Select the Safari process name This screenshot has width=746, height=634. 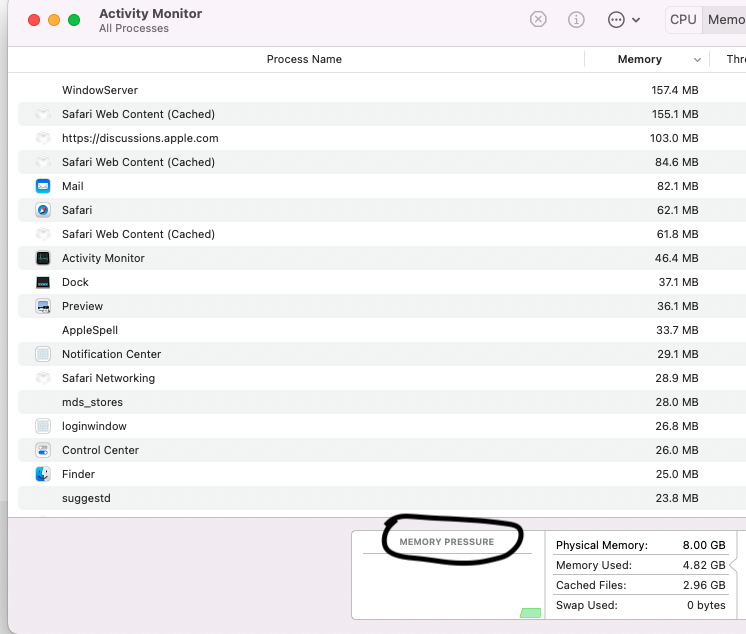77,210
